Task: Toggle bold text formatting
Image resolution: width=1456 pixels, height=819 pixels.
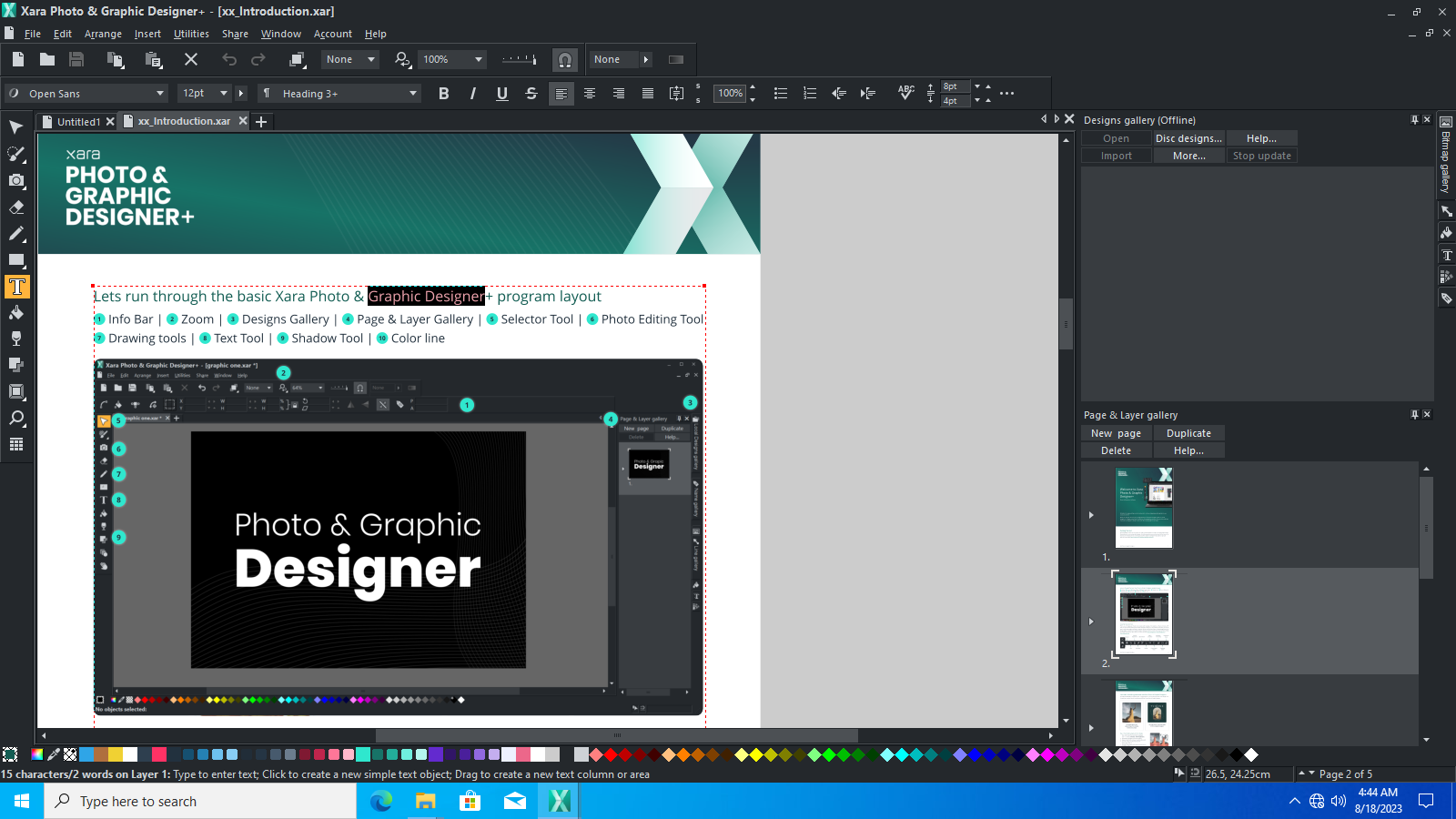Action: (444, 94)
